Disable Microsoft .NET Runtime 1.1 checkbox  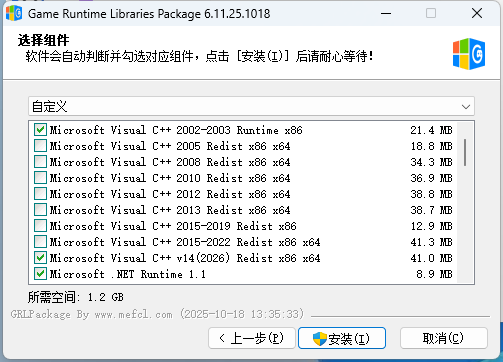(40, 274)
